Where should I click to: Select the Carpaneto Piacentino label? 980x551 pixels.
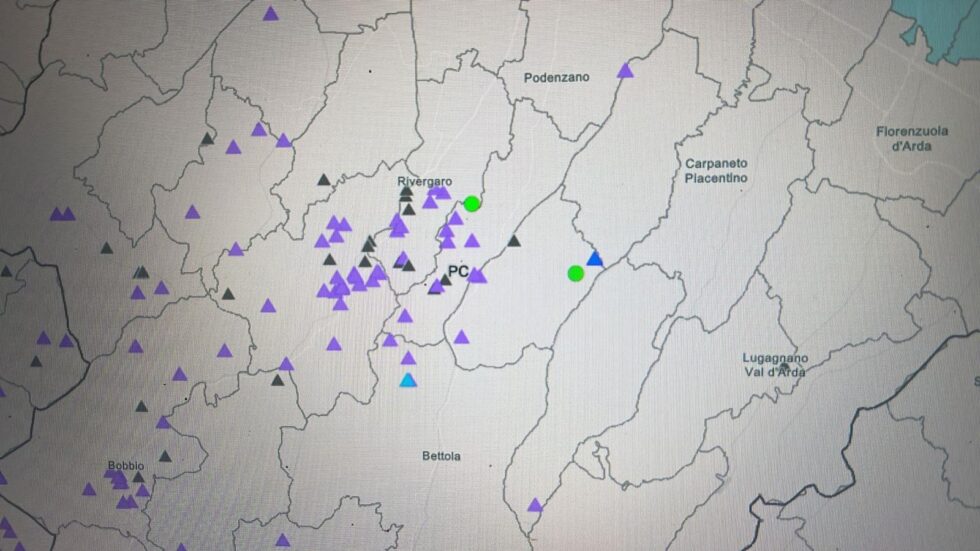[716, 170]
